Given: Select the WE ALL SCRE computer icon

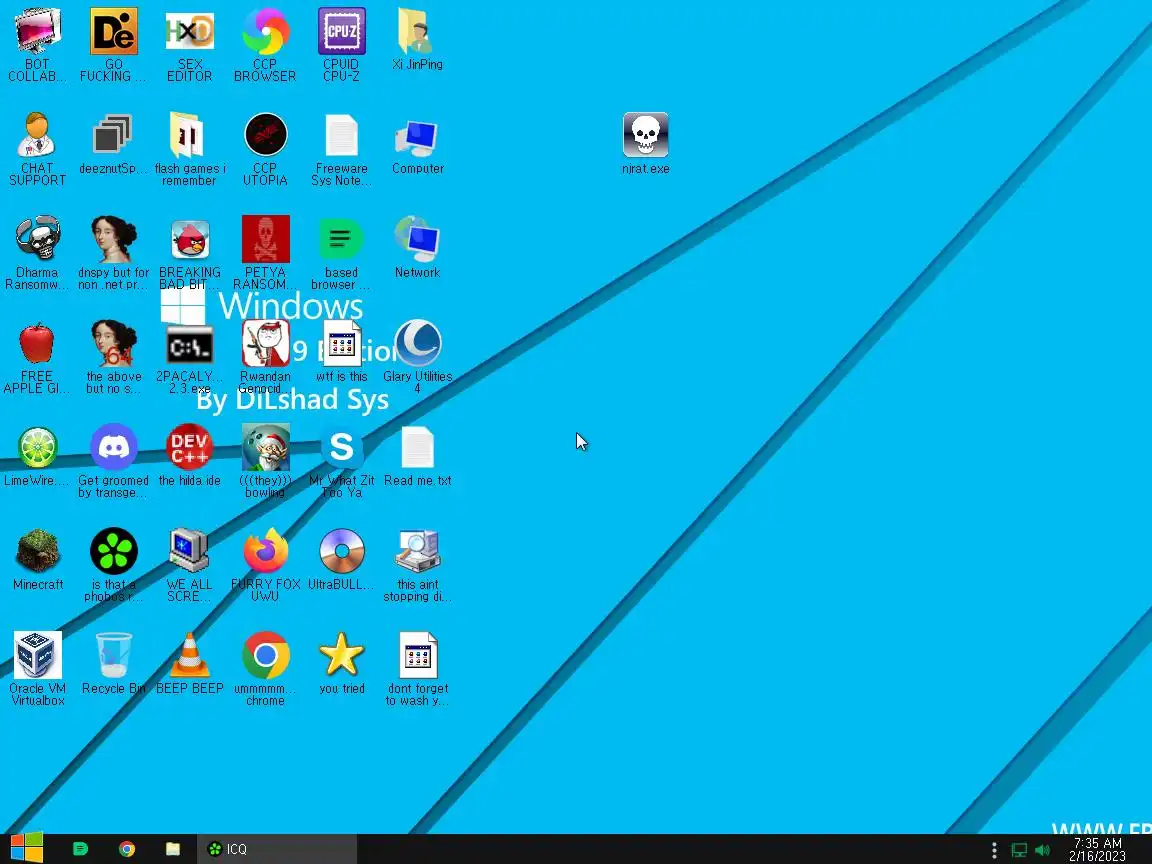Looking at the screenshot, I should 190,551.
